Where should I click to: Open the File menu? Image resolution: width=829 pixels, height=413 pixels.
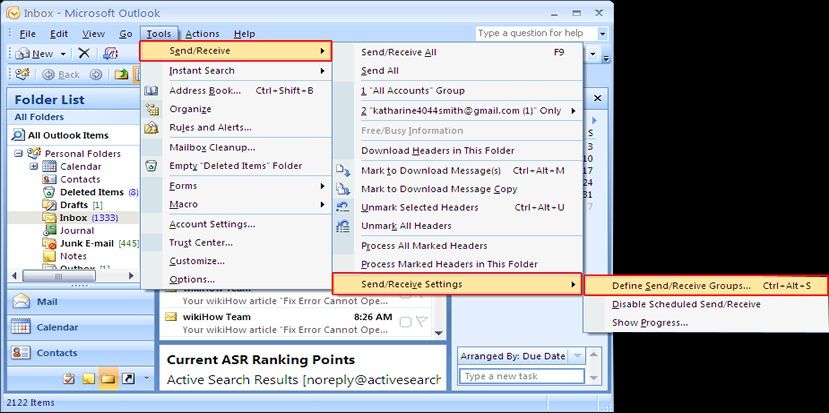click(27, 34)
